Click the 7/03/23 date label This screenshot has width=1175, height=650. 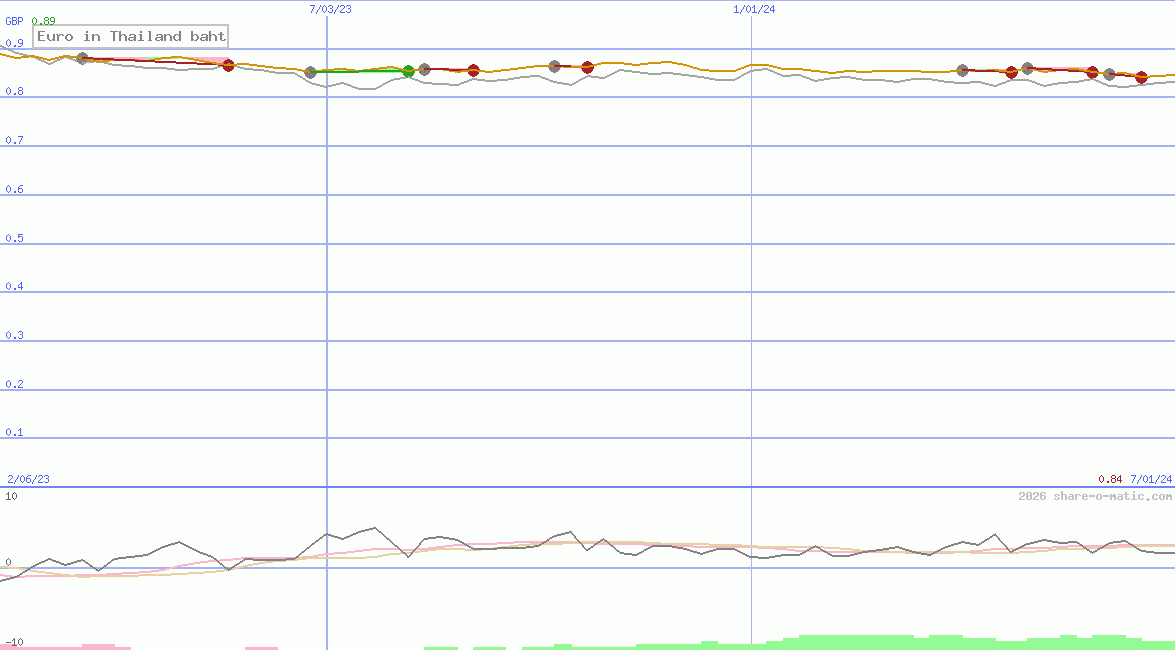(x=331, y=9)
